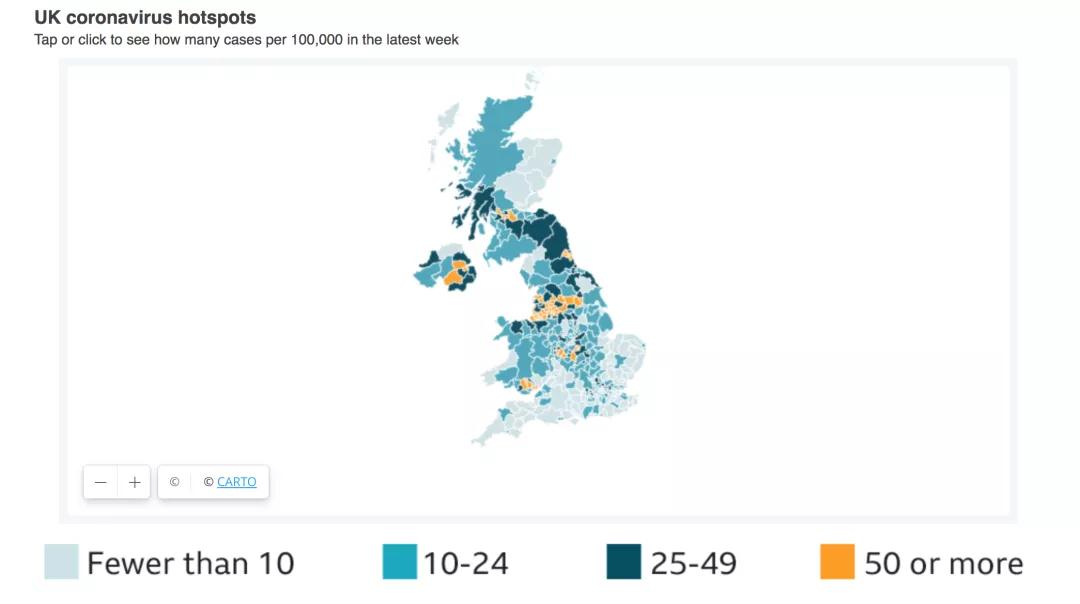
Task: Click the '10-24' legend color swatch
Action: tap(399, 562)
